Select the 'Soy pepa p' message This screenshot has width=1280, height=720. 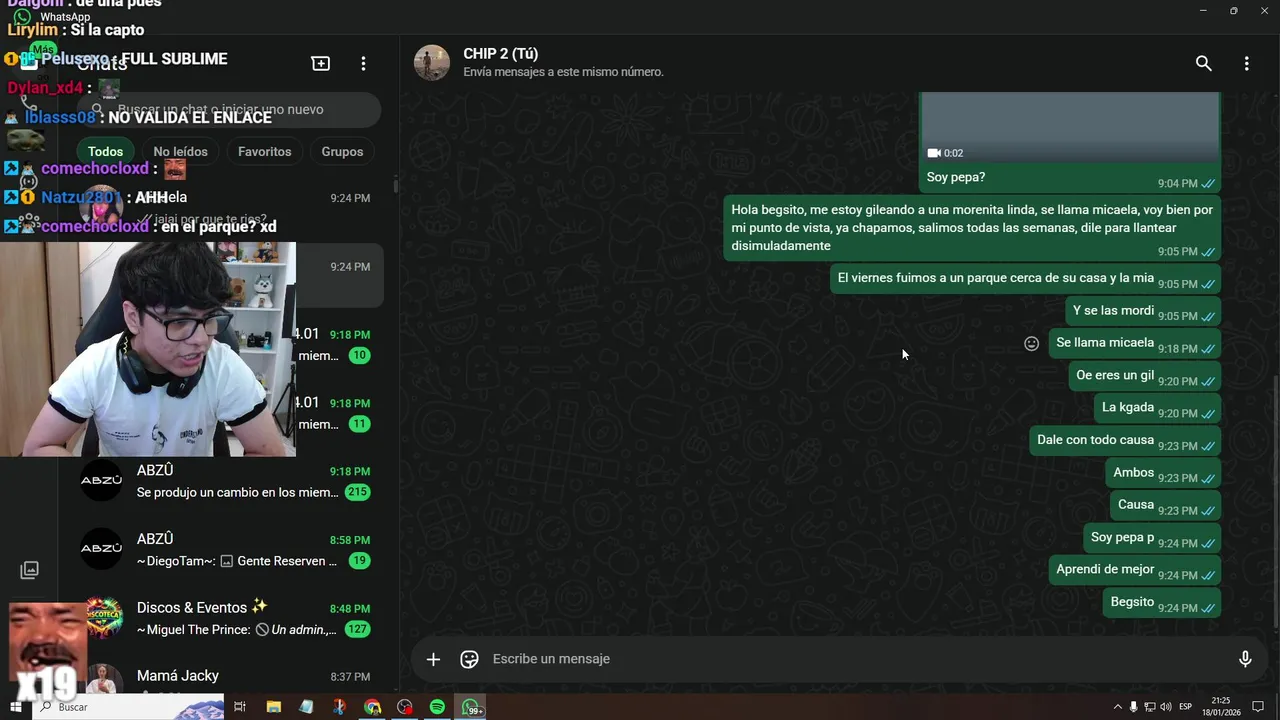[x=1152, y=538]
